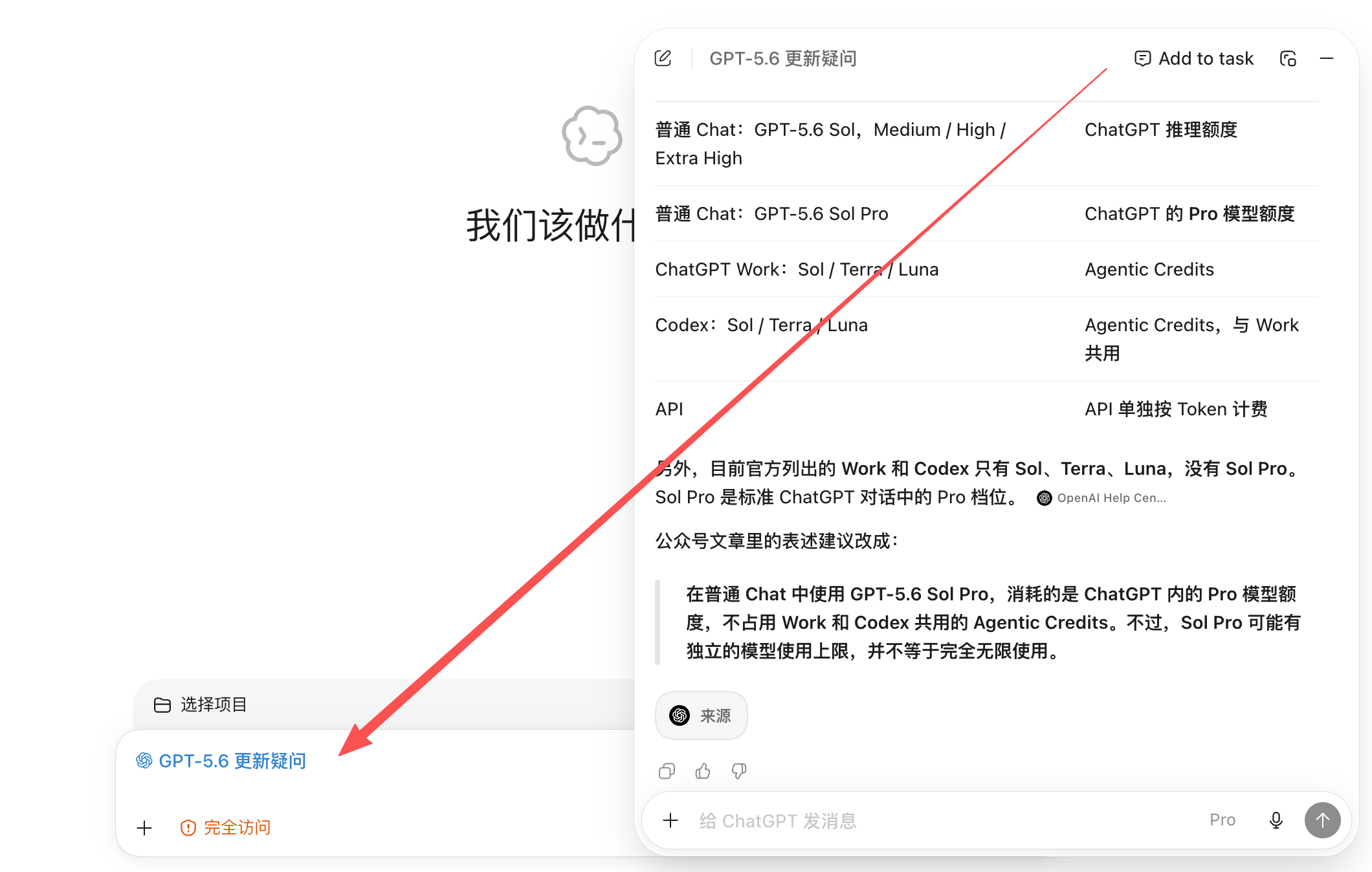
Task: Click the send arrow button
Action: (x=1322, y=820)
